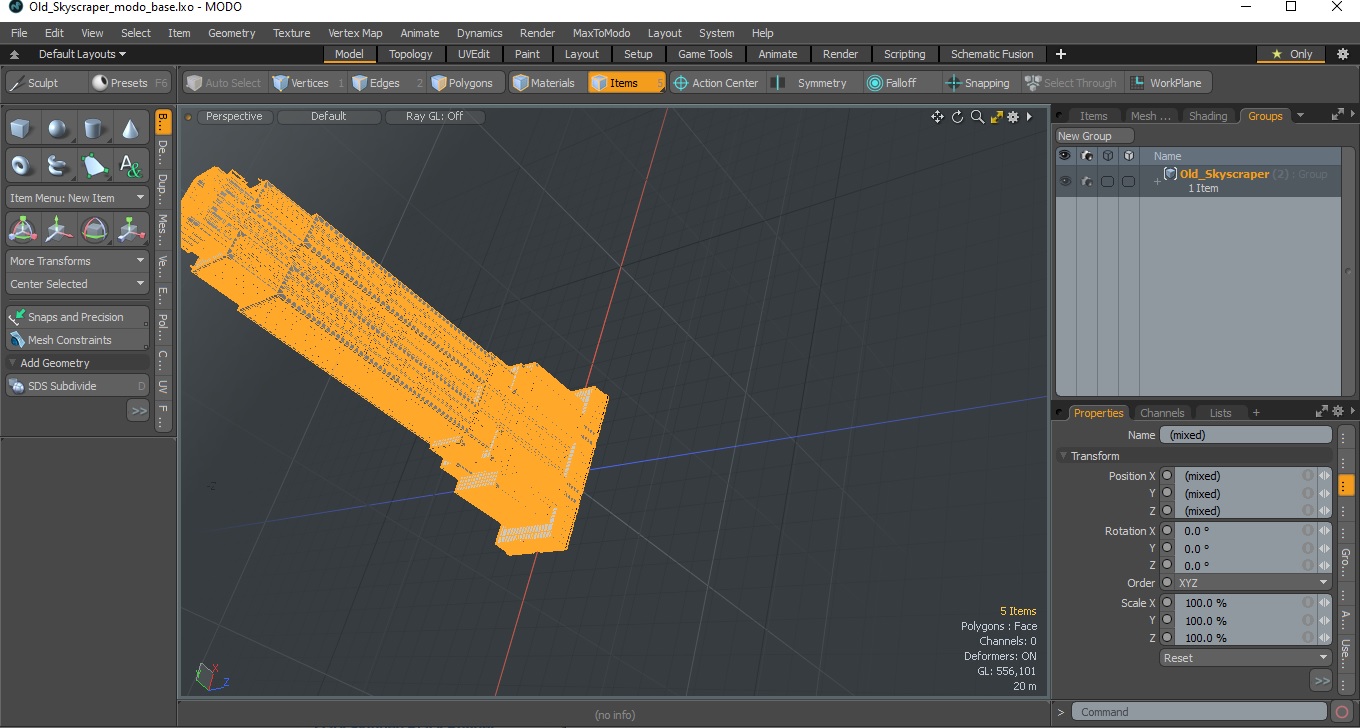This screenshot has width=1360, height=728.
Task: Collapse the Add Geometry section
Action: tap(12, 363)
